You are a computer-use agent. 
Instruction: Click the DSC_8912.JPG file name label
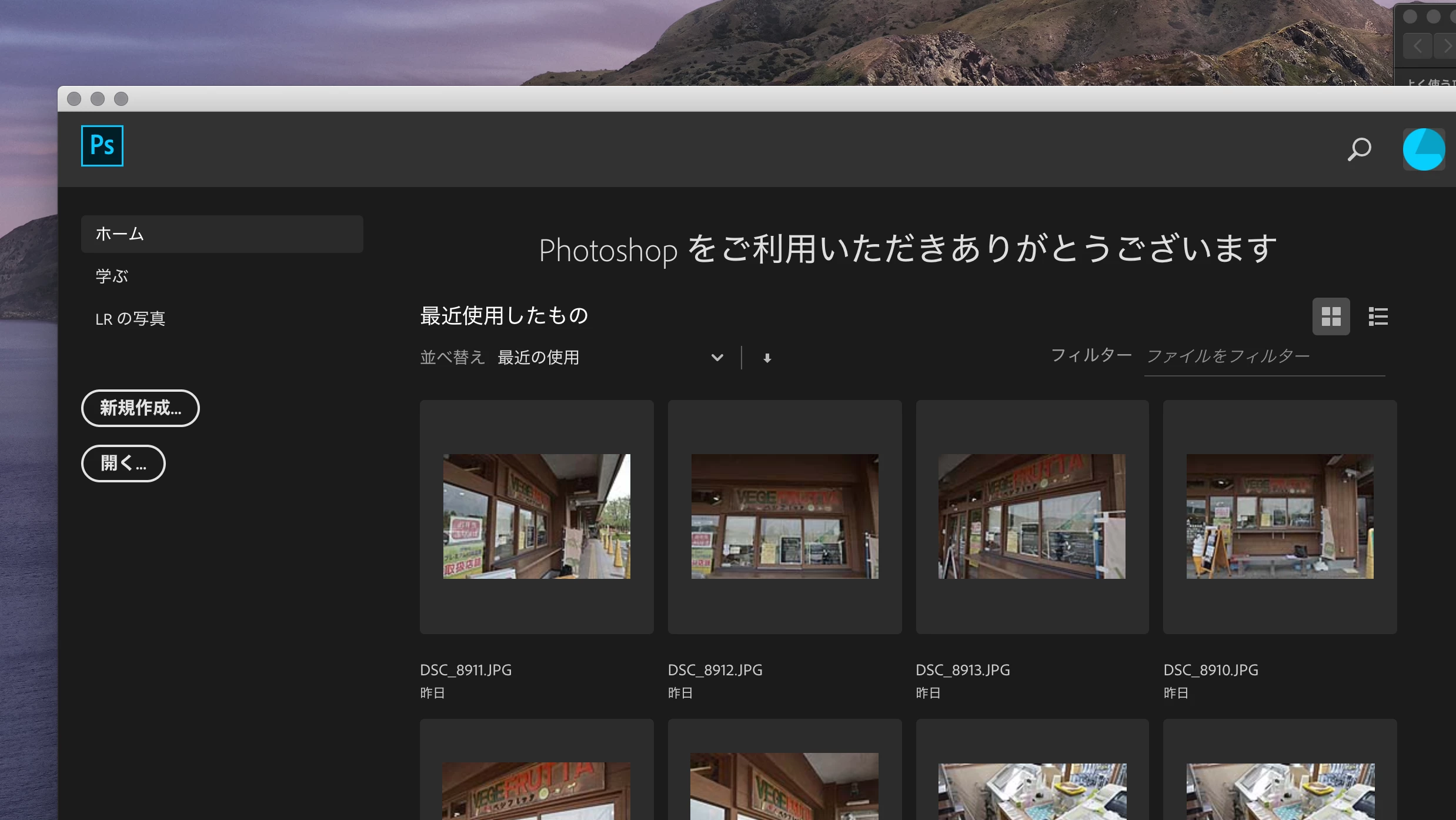click(x=715, y=670)
